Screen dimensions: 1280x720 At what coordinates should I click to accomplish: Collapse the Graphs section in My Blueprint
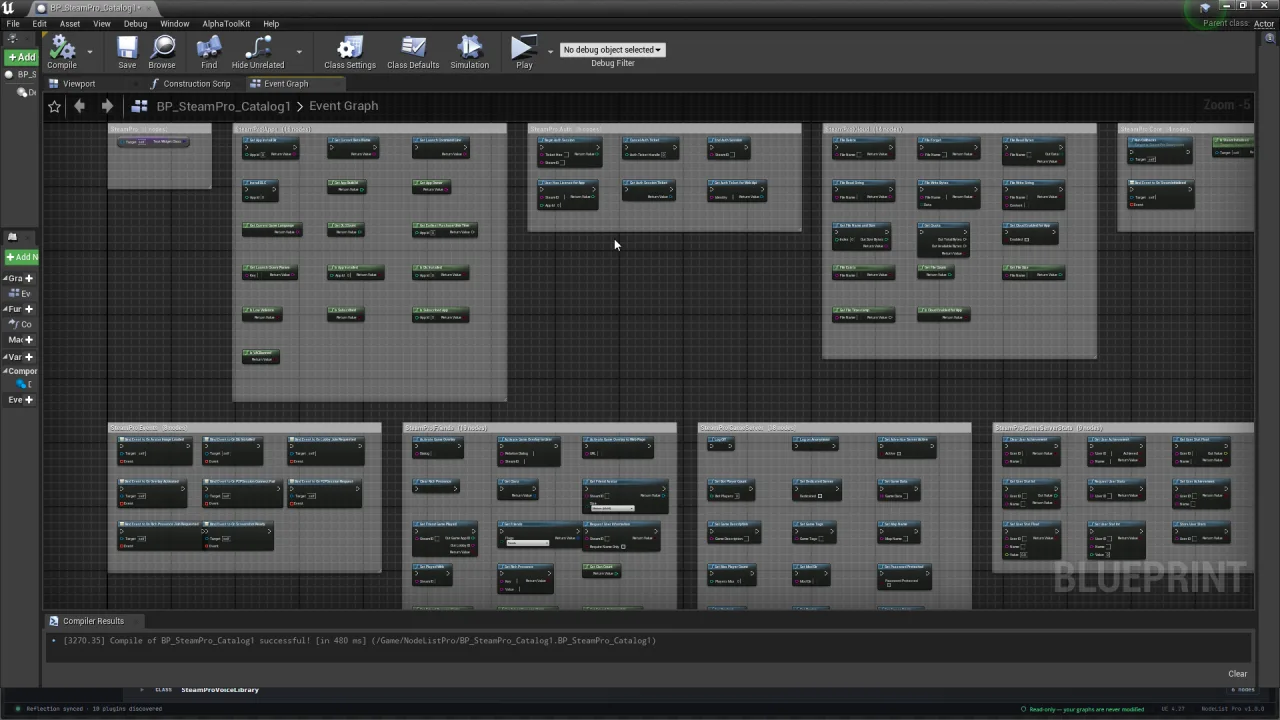click(6, 278)
